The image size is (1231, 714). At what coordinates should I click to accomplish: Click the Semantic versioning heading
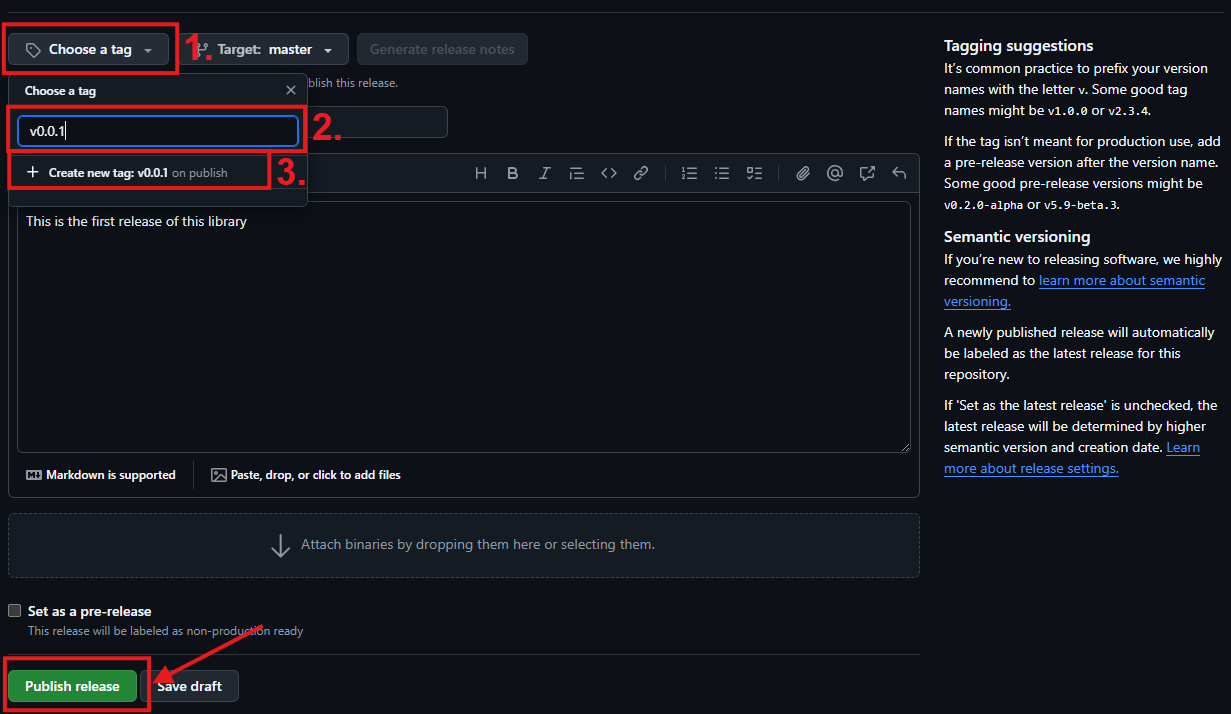point(1017,236)
